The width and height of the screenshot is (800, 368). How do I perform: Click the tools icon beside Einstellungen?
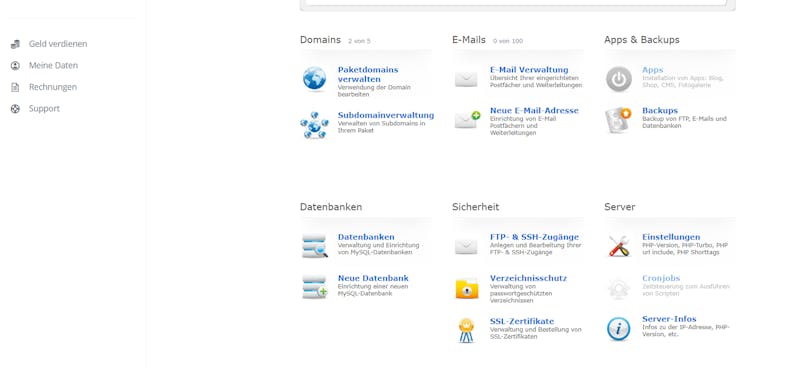click(x=619, y=246)
